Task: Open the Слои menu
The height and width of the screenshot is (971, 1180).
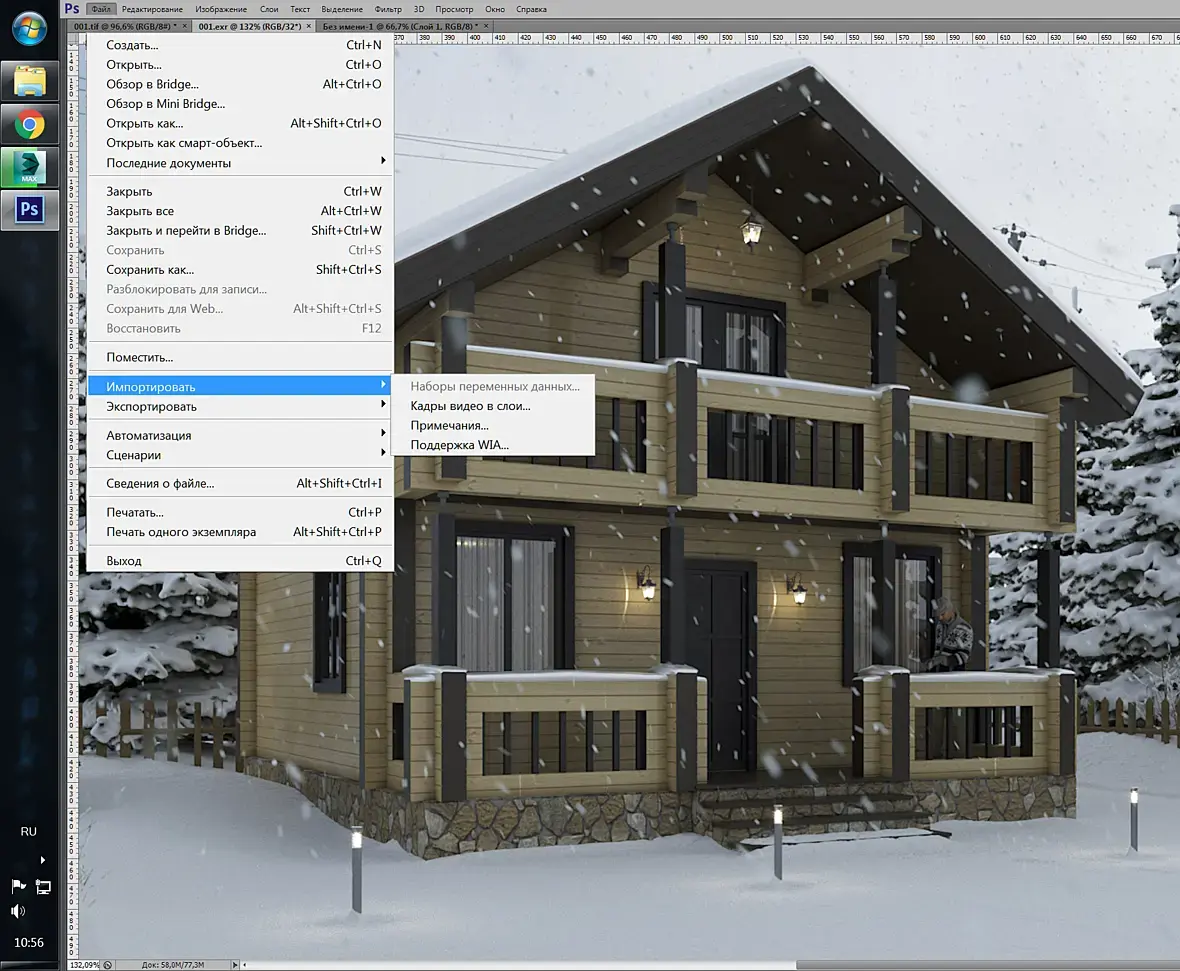Action: (x=269, y=9)
